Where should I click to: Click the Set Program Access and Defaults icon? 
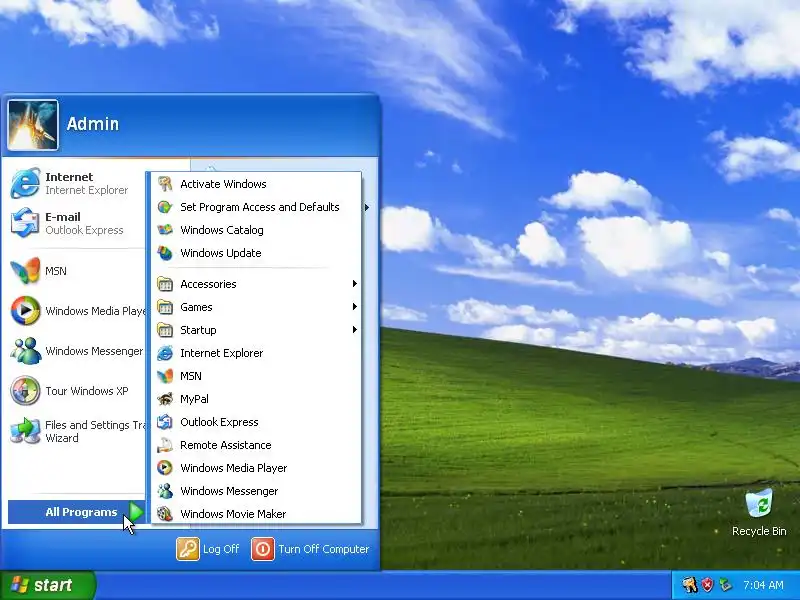165,207
